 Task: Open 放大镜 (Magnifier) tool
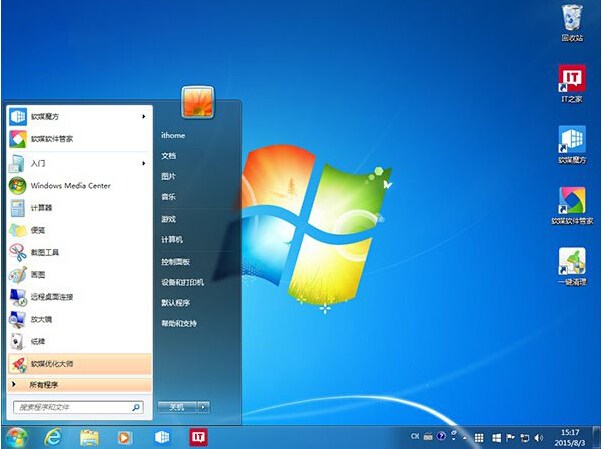coord(40,319)
